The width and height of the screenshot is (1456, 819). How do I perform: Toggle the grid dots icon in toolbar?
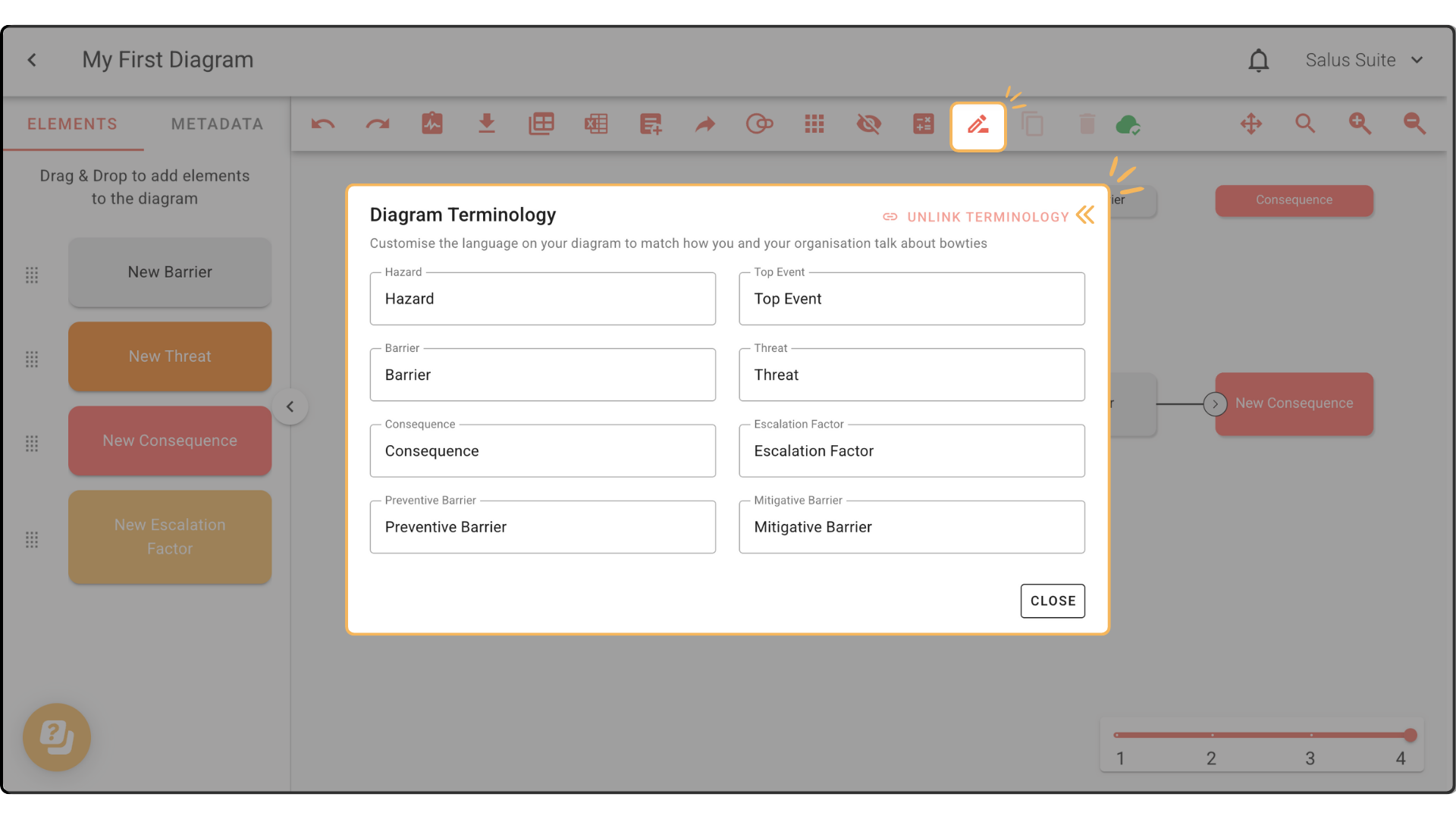tap(814, 124)
